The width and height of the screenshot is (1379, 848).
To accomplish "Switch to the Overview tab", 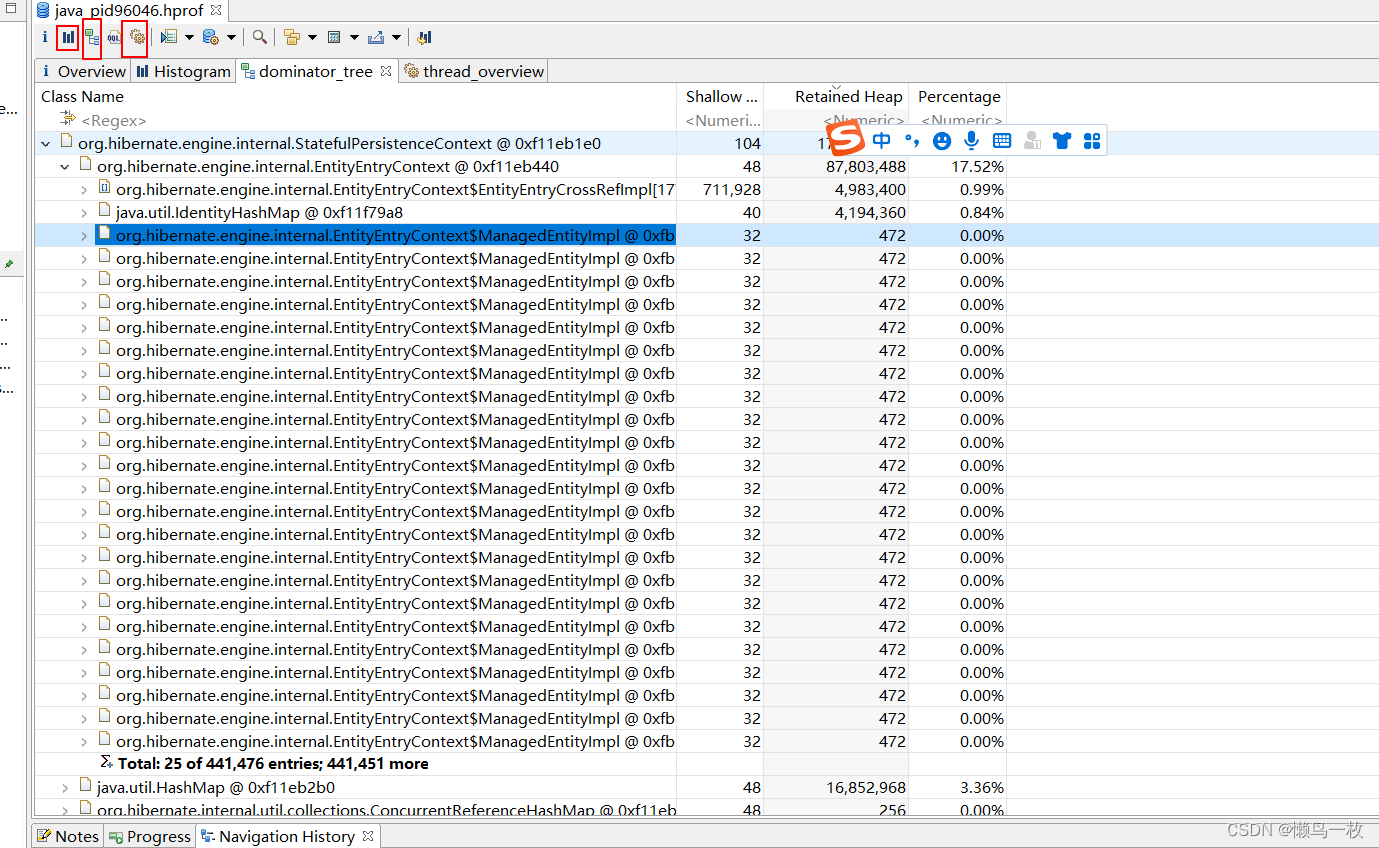I will (82, 71).
